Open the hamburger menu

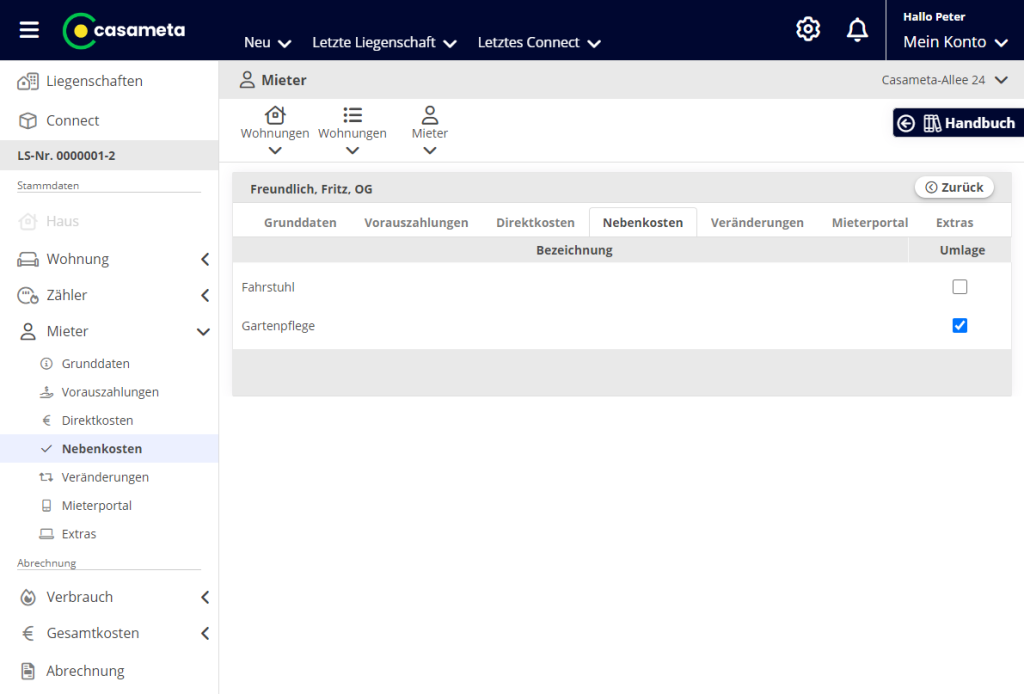[x=29, y=30]
